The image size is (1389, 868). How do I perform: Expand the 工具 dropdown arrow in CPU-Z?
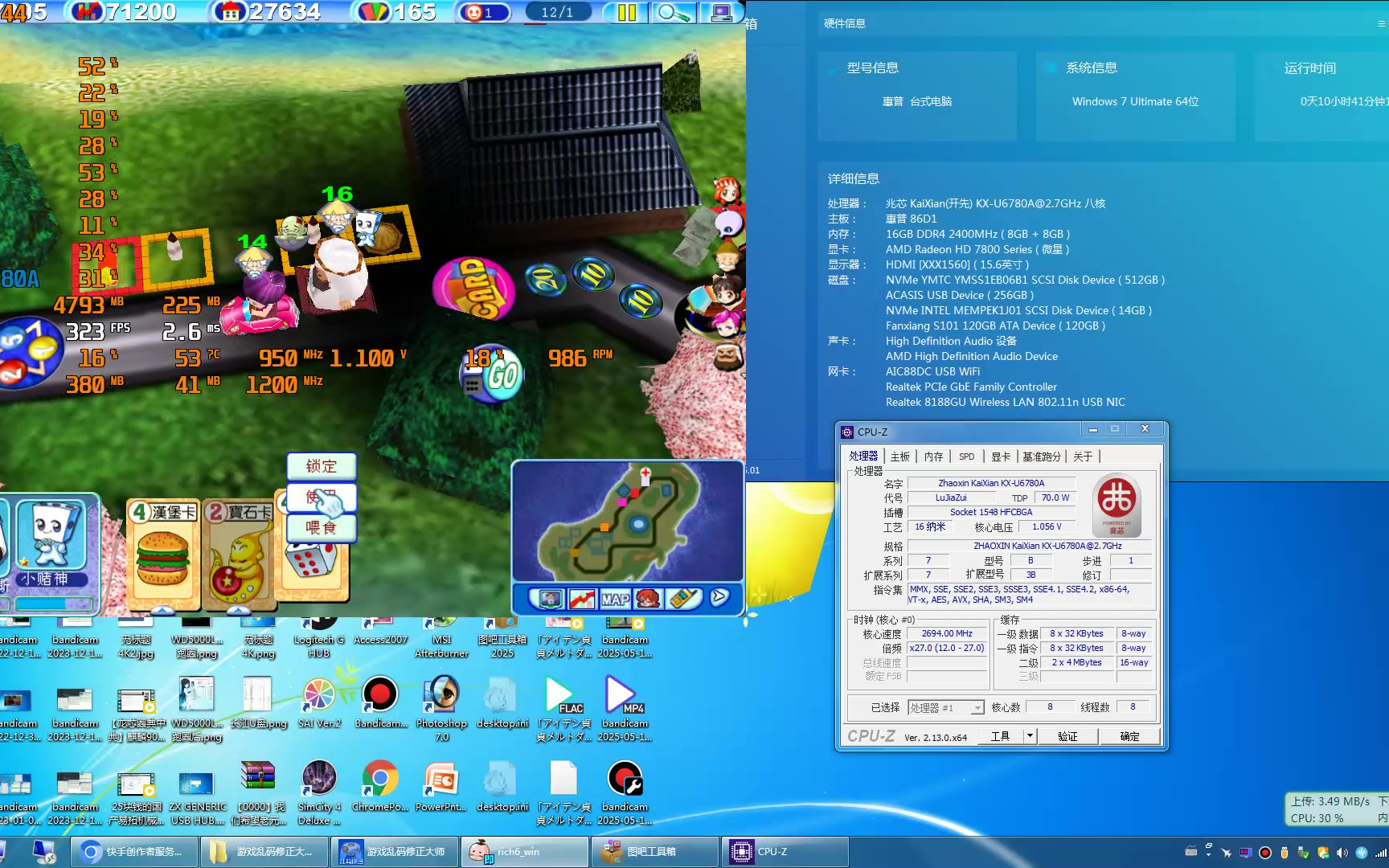[x=1030, y=736]
